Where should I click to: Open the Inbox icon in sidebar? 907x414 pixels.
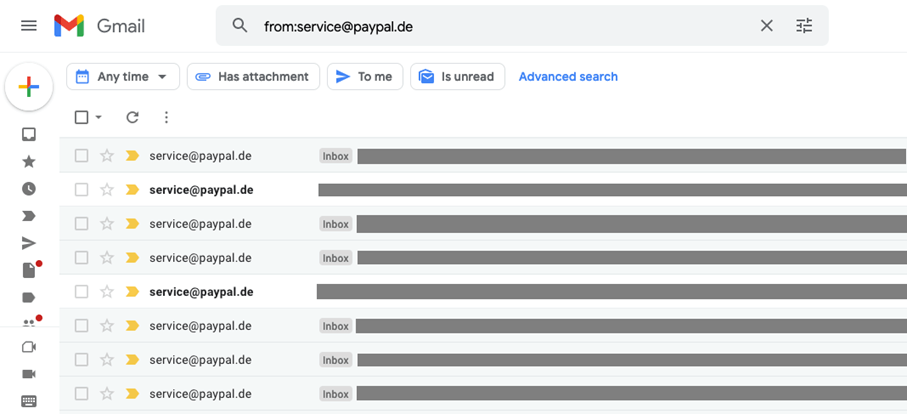coord(29,135)
